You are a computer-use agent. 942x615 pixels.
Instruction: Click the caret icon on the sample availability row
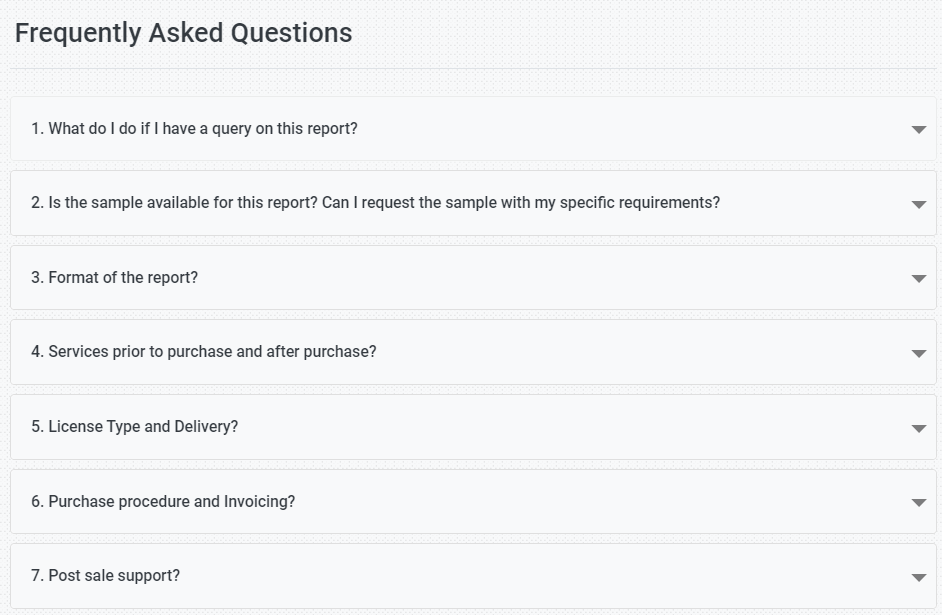[x=918, y=204]
